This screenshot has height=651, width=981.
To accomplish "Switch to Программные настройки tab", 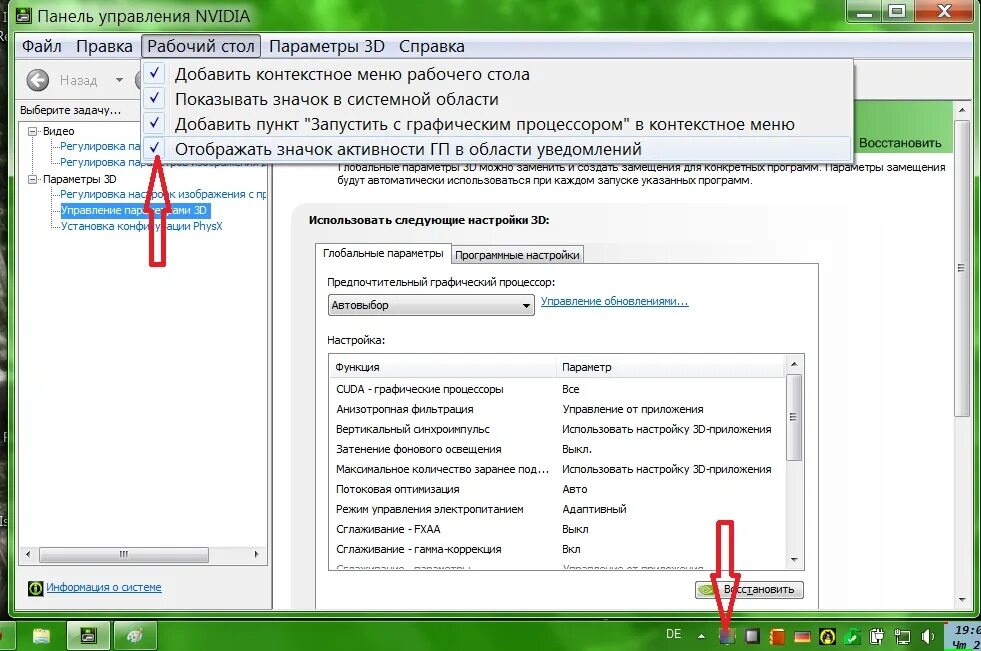I will coord(517,255).
